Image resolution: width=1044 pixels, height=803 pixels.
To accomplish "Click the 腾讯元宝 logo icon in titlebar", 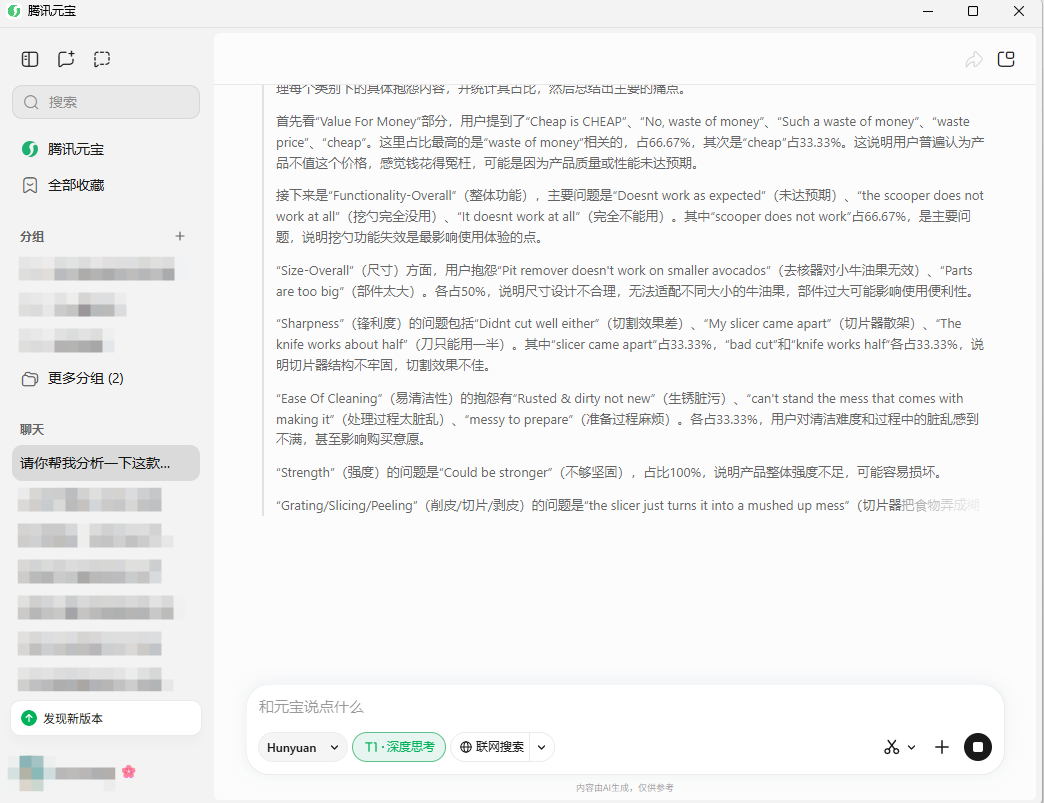I will click(13, 11).
